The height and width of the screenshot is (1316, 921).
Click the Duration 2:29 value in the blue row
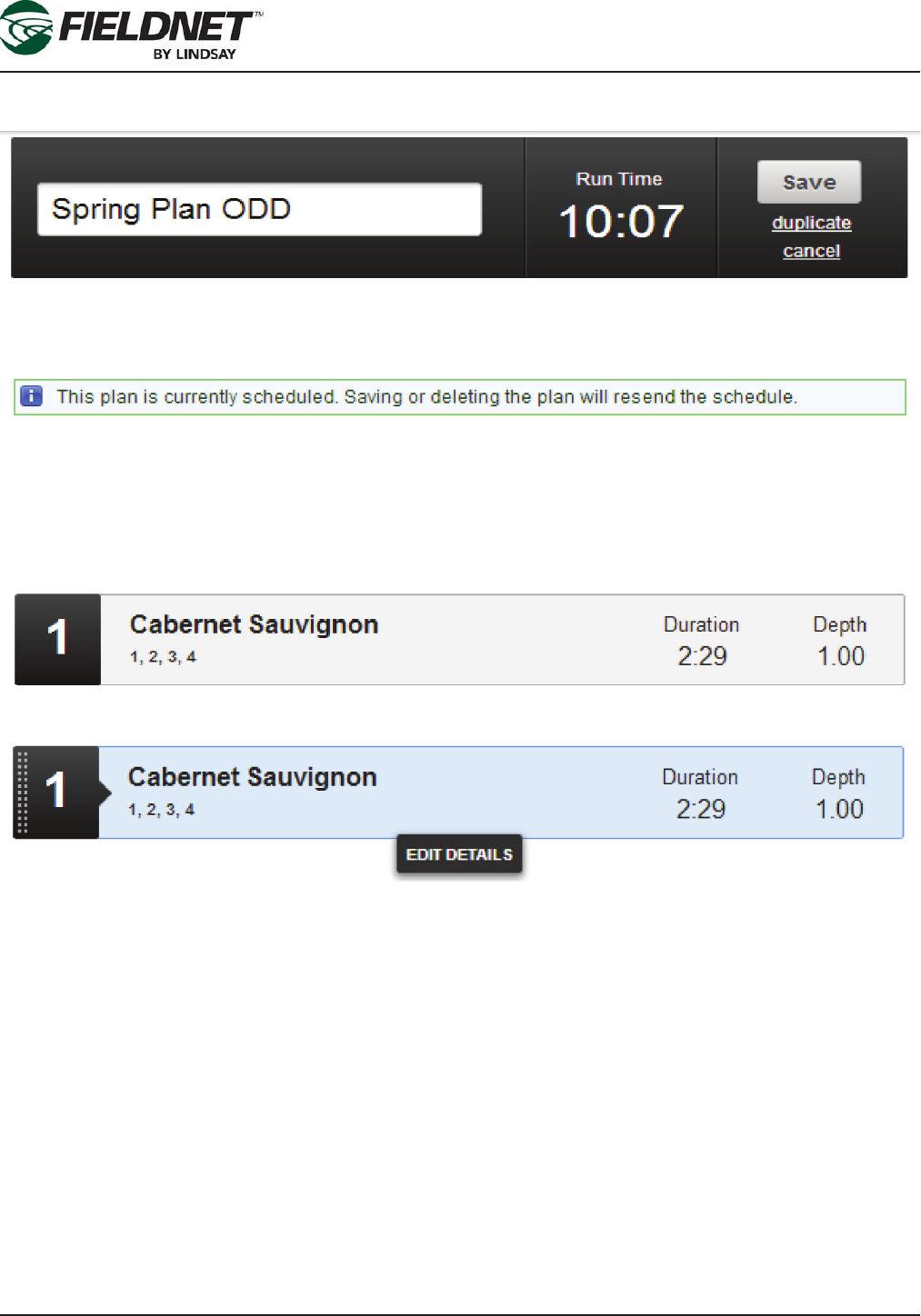[x=700, y=809]
